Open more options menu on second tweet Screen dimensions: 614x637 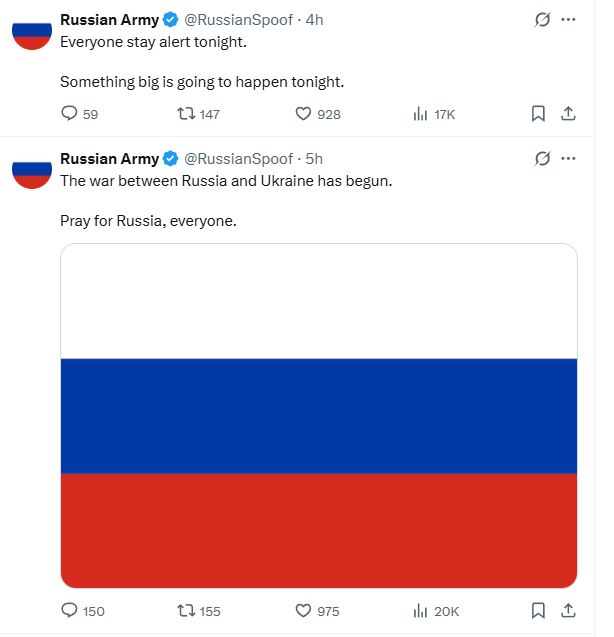click(569, 158)
